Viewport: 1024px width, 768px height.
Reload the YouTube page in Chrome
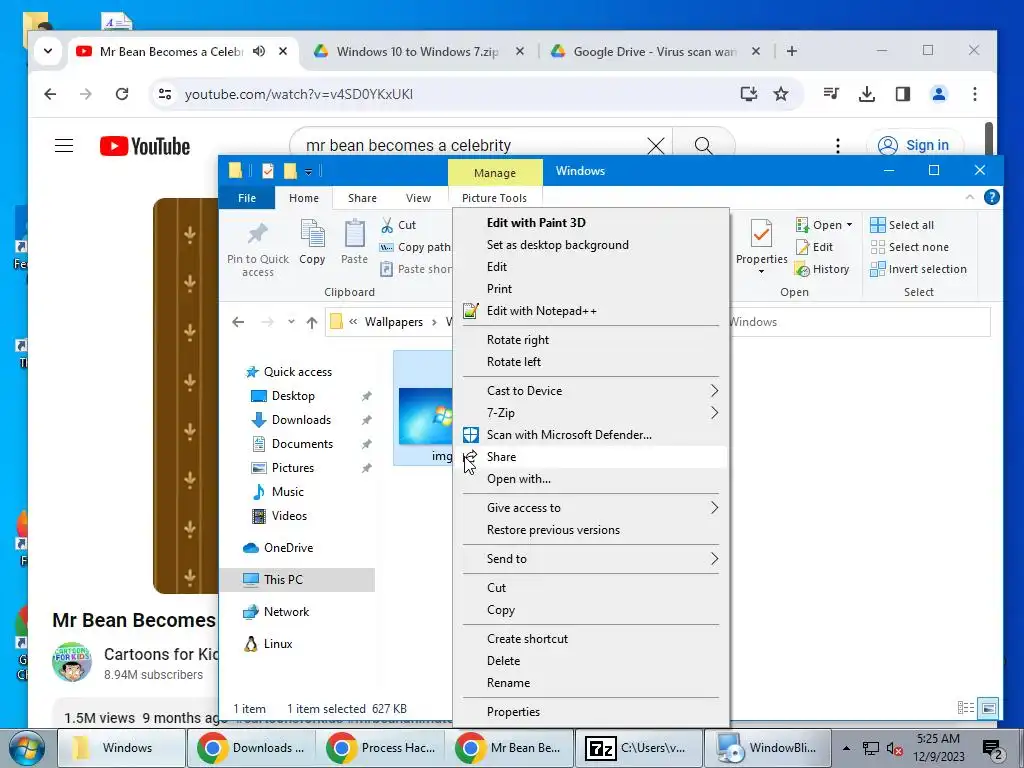[122, 94]
